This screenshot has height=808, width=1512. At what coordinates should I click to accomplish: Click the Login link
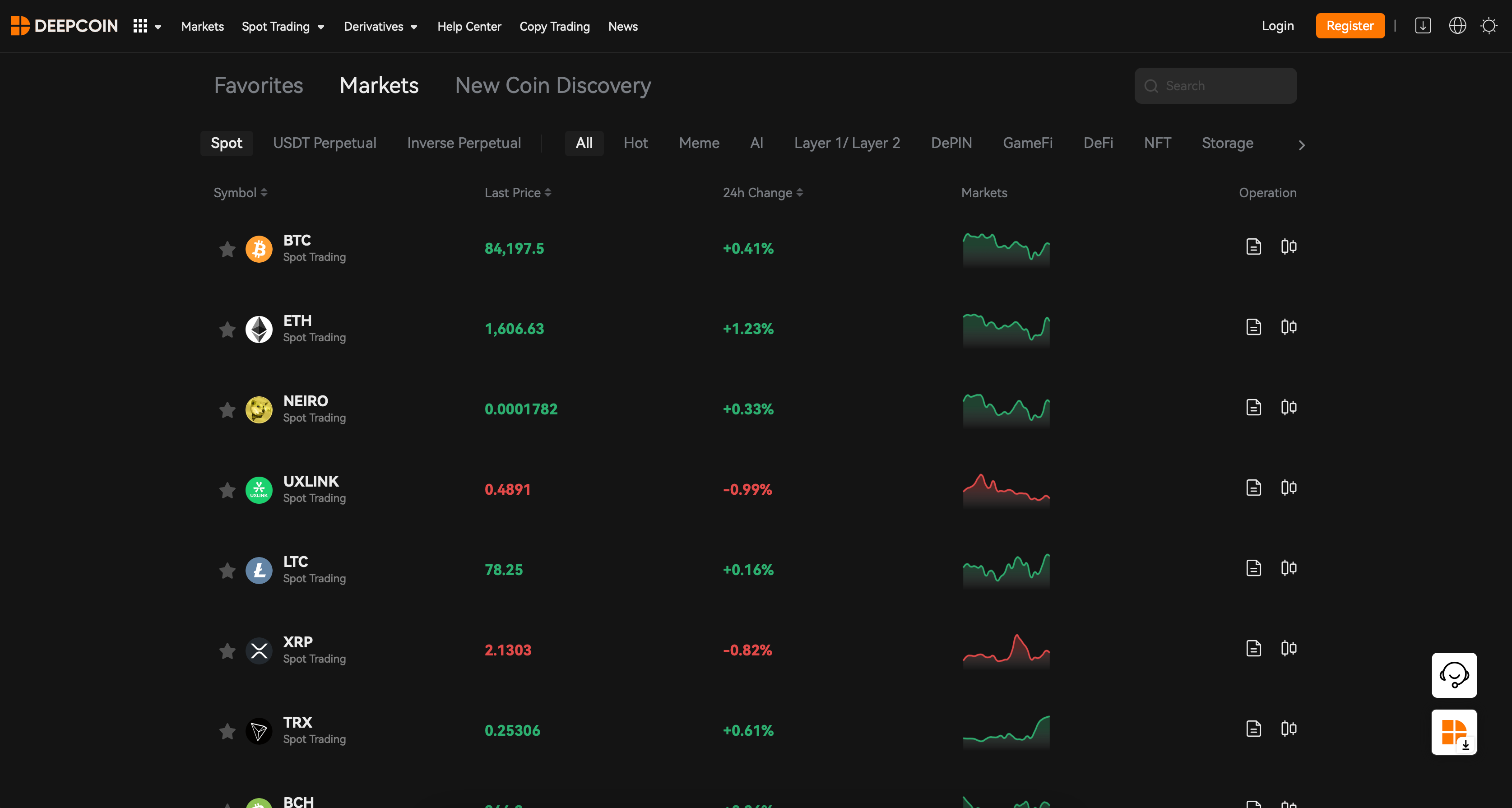pyautogui.click(x=1278, y=26)
